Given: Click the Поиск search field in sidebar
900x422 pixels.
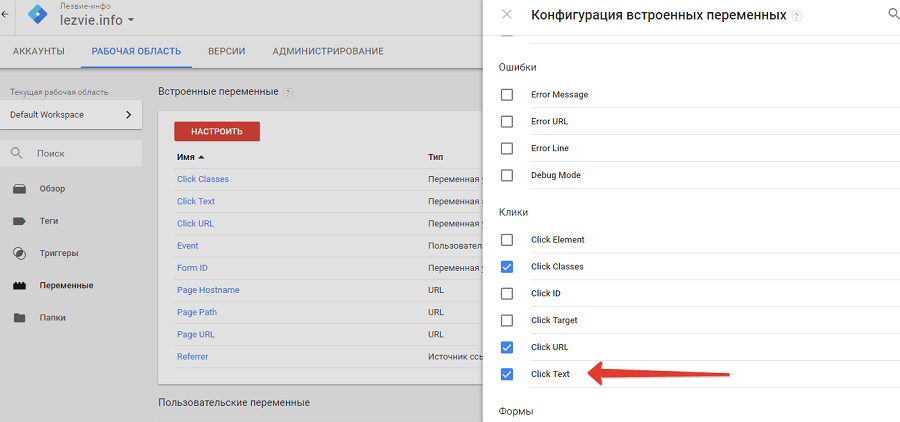Looking at the screenshot, I should pos(80,154).
